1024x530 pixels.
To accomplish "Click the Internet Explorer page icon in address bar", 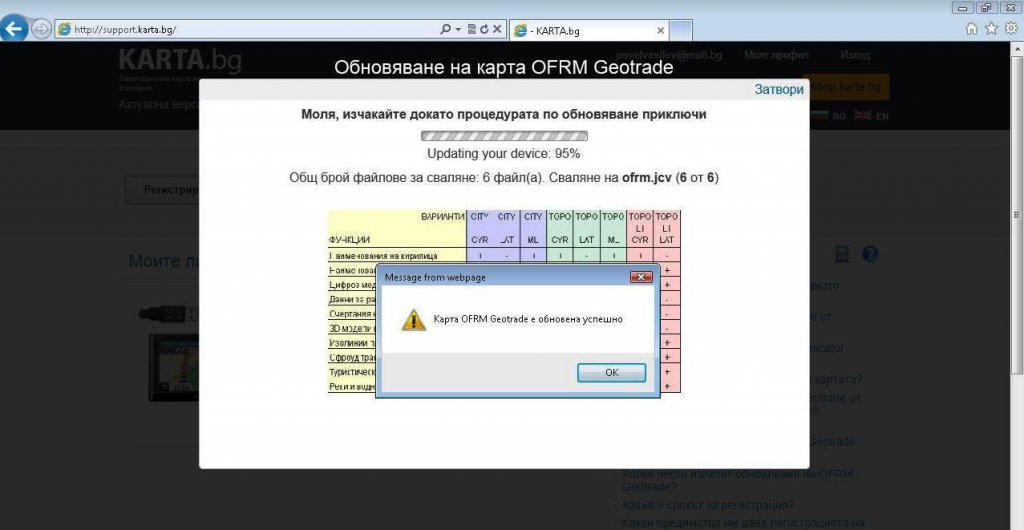I will [64, 29].
